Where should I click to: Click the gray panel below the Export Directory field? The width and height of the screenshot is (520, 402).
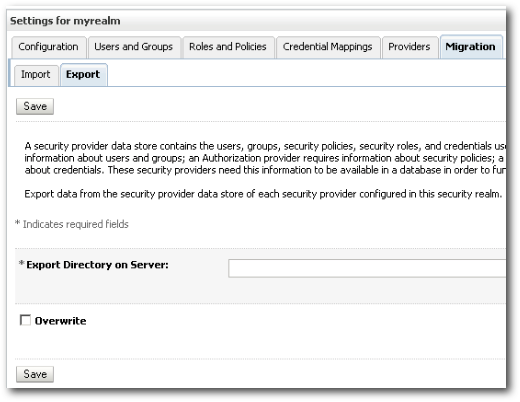point(260,290)
